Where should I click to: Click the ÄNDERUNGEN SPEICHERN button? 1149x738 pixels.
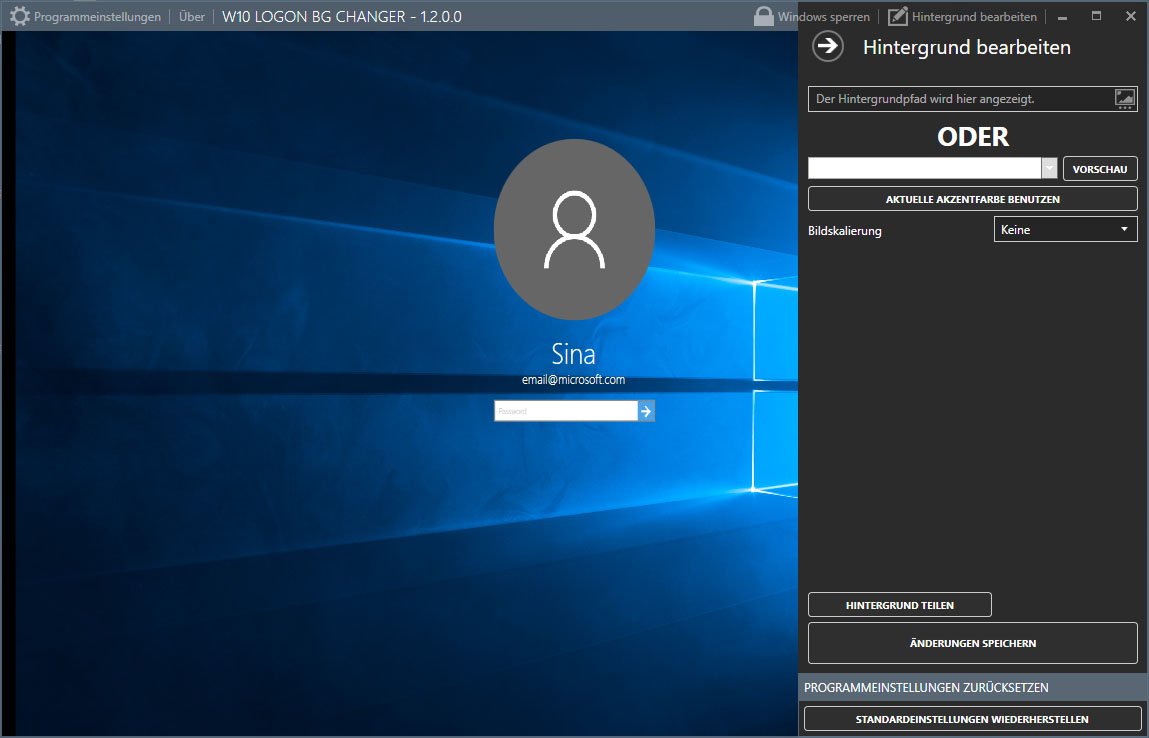click(x=972, y=643)
